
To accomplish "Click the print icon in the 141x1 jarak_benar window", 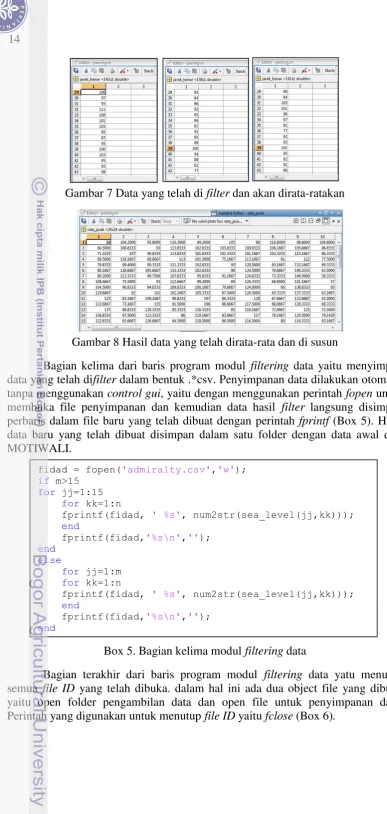I will (x=293, y=71).
